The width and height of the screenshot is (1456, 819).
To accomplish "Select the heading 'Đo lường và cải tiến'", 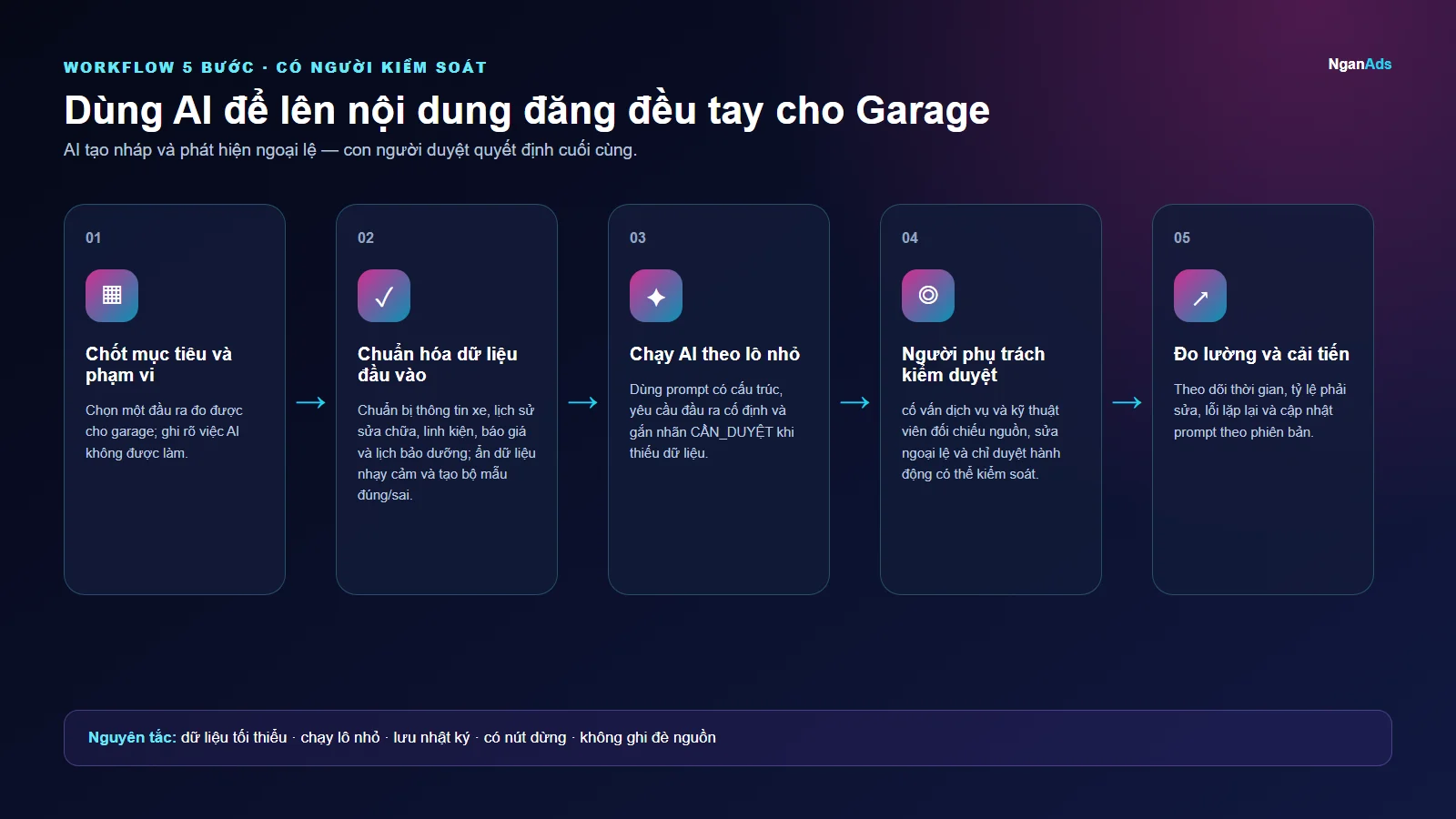I will pos(1261,354).
